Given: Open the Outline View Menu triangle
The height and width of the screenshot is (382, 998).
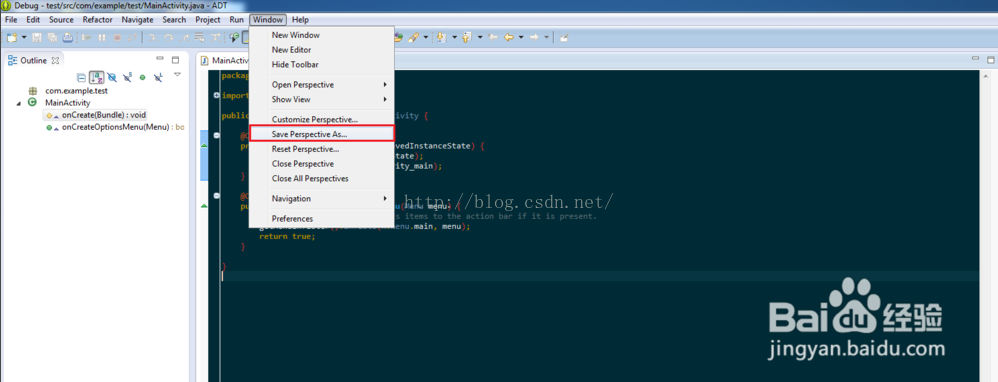Looking at the screenshot, I should [177, 74].
